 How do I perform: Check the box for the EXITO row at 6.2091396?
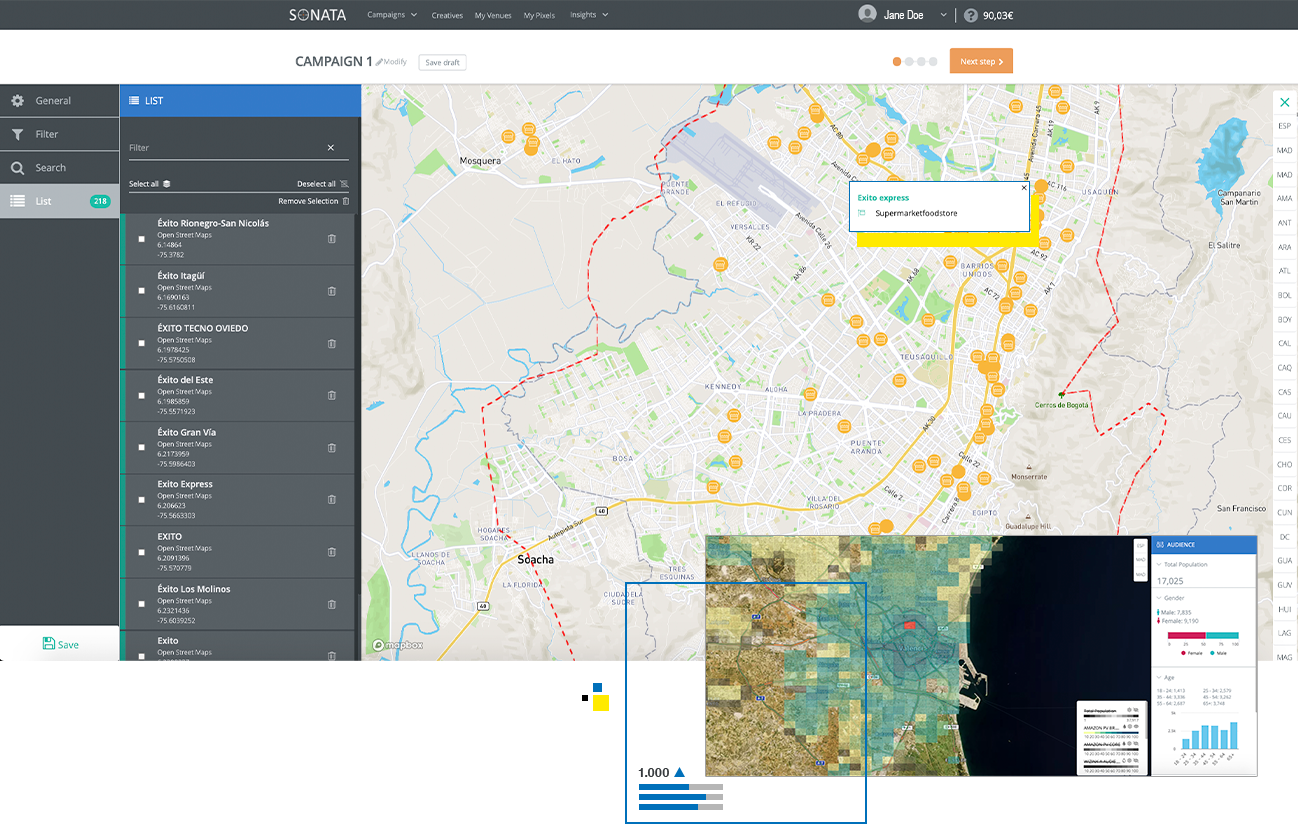point(141,552)
